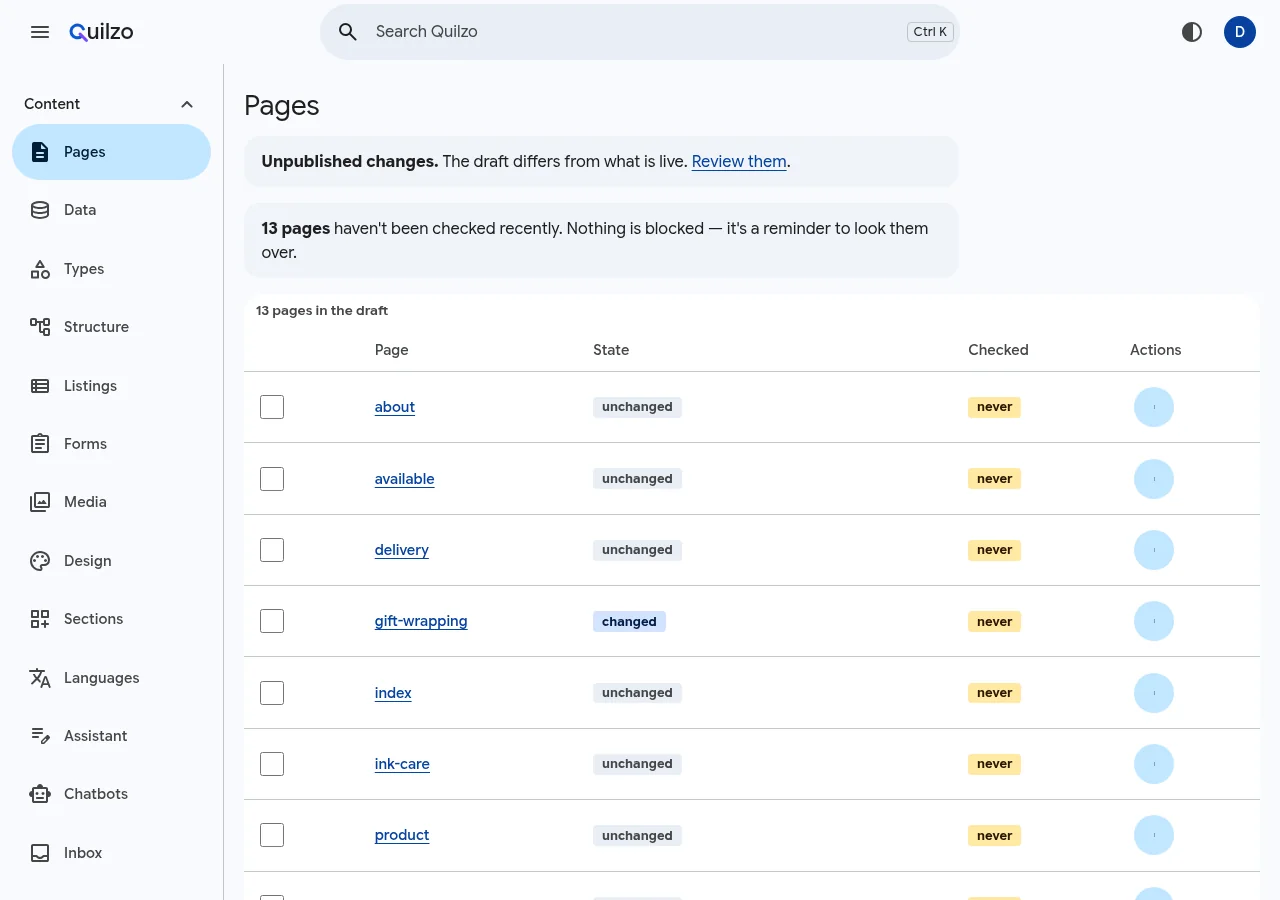1280x900 pixels.
Task: Open the hamburger navigation menu
Action: 40,32
